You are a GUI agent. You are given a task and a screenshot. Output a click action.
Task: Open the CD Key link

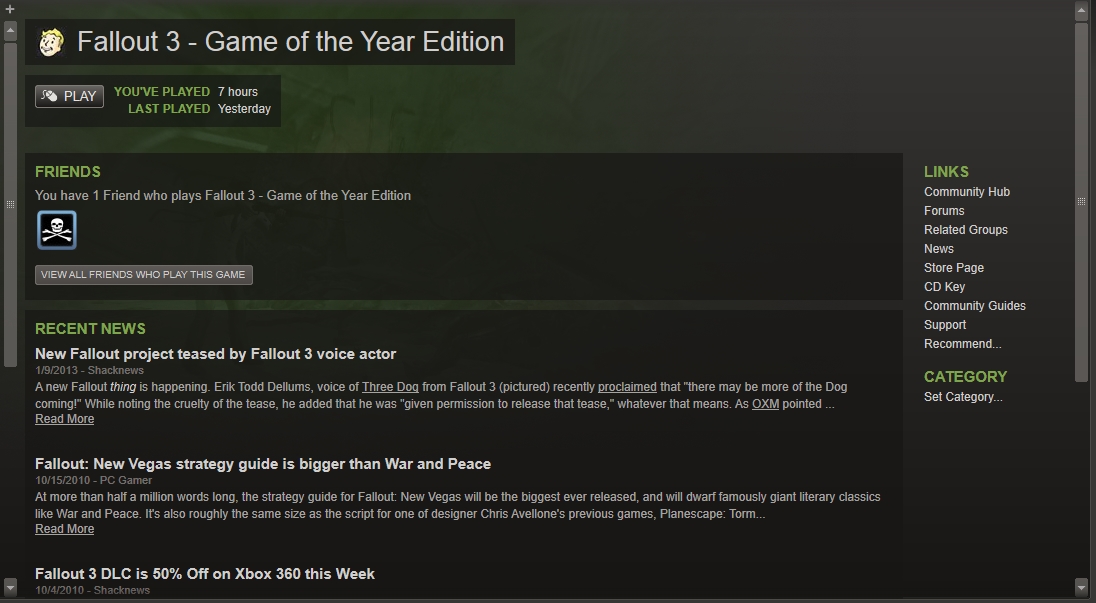pos(944,287)
